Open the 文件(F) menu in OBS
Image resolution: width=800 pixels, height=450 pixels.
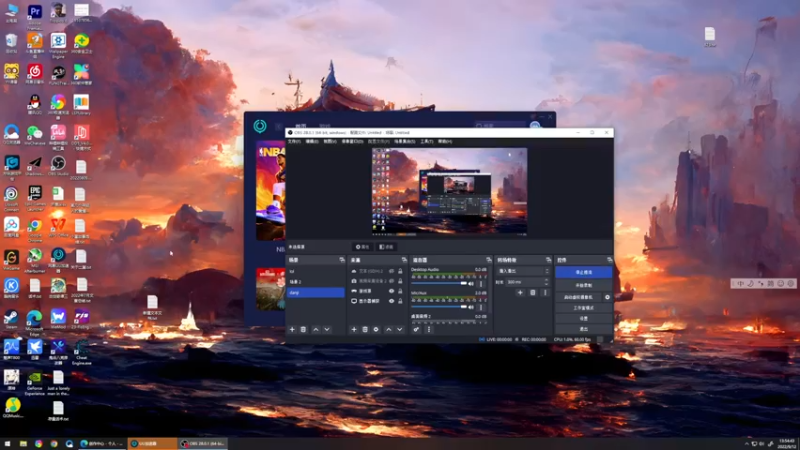[x=294, y=141]
